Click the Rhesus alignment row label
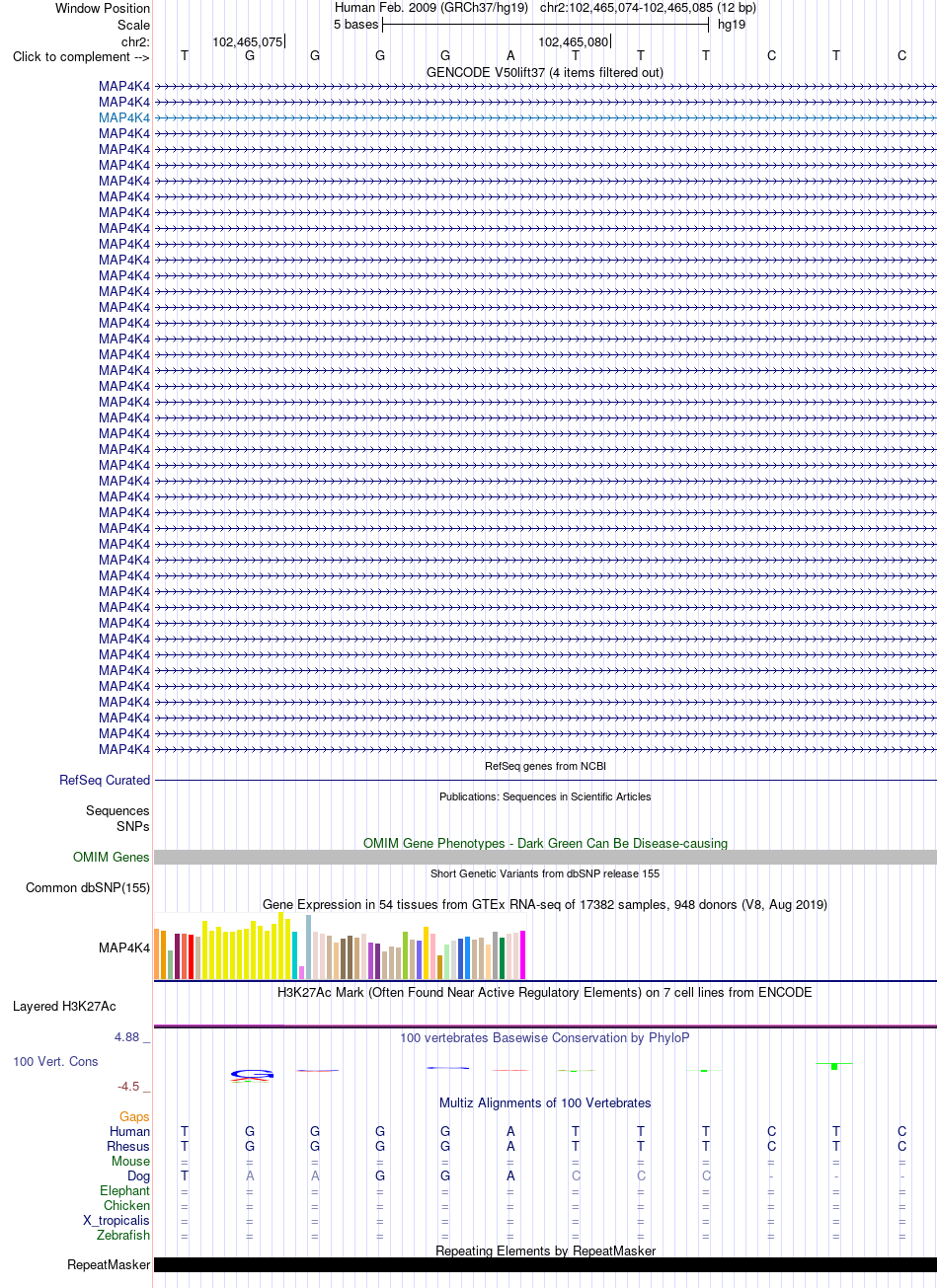This screenshot has width=938, height=1288. (128, 1147)
